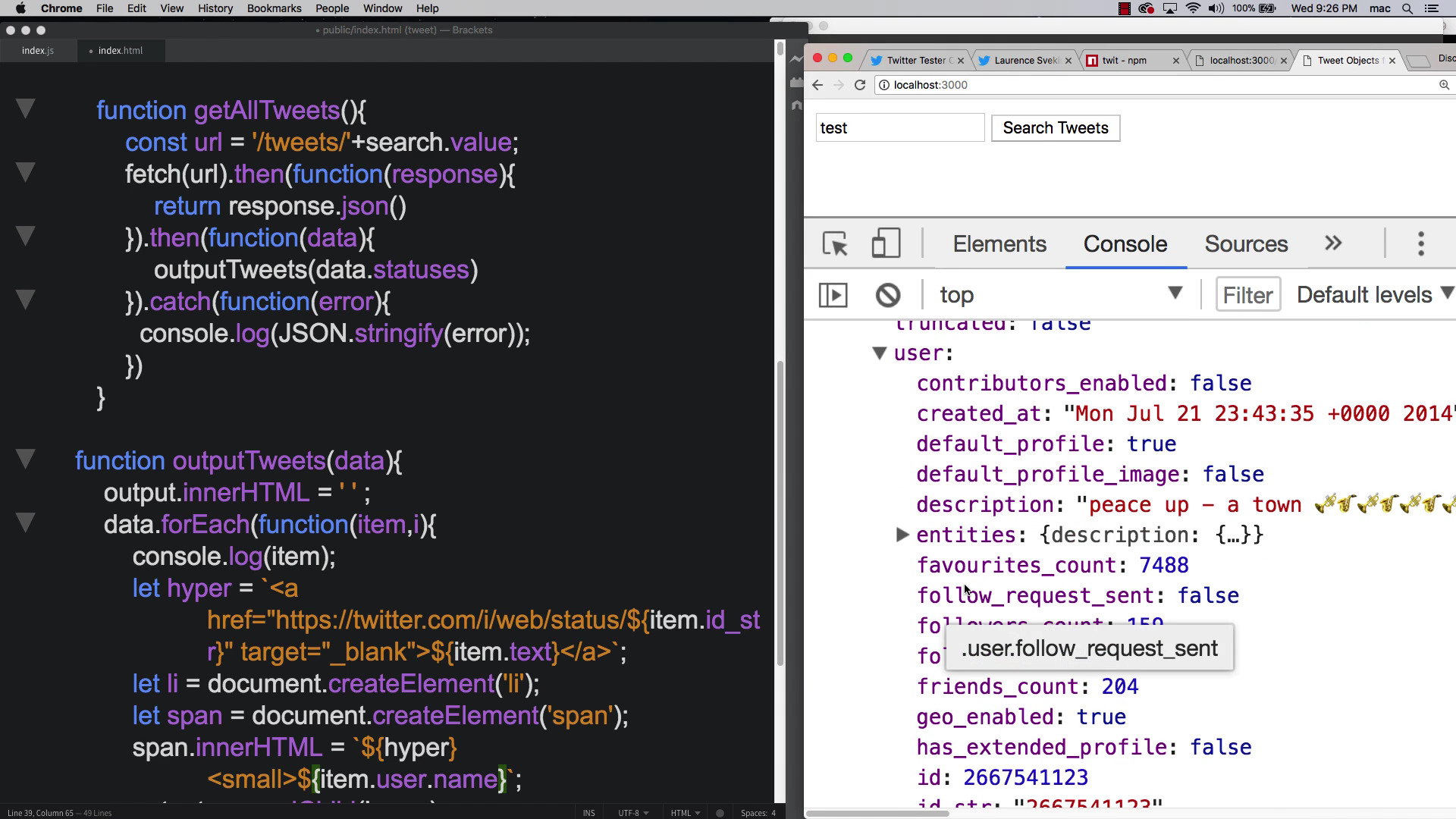
Task: Click the zoom magnifier icon in address bar
Action: point(1444,85)
